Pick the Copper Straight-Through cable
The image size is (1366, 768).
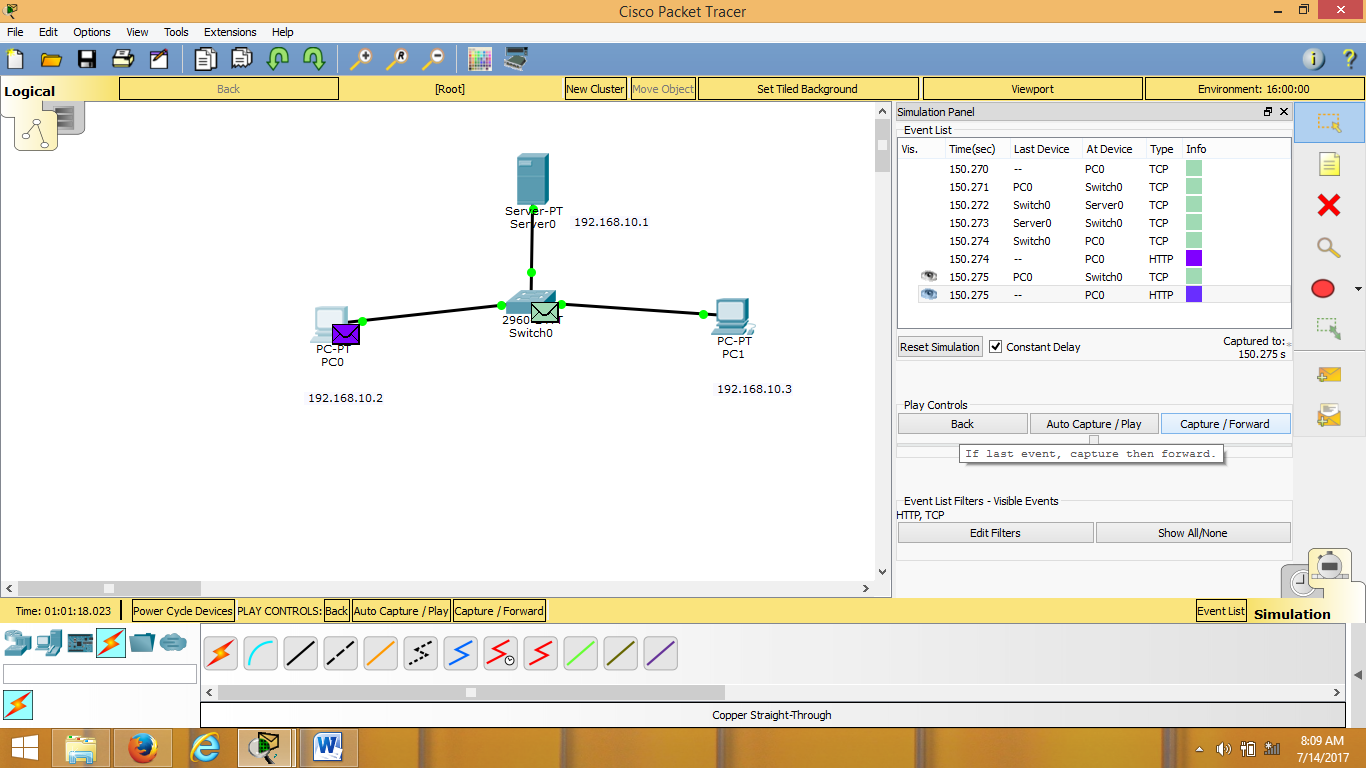coord(300,653)
